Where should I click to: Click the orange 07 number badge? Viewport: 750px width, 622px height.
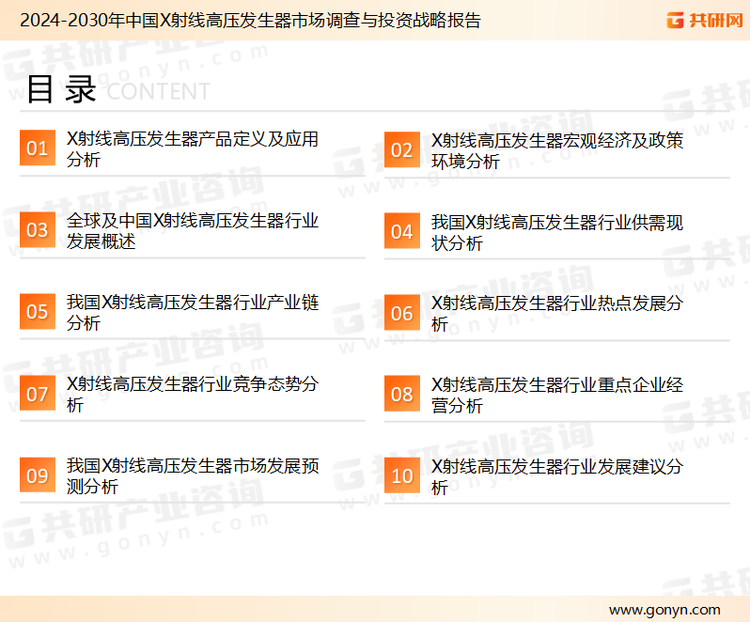[x=37, y=393]
